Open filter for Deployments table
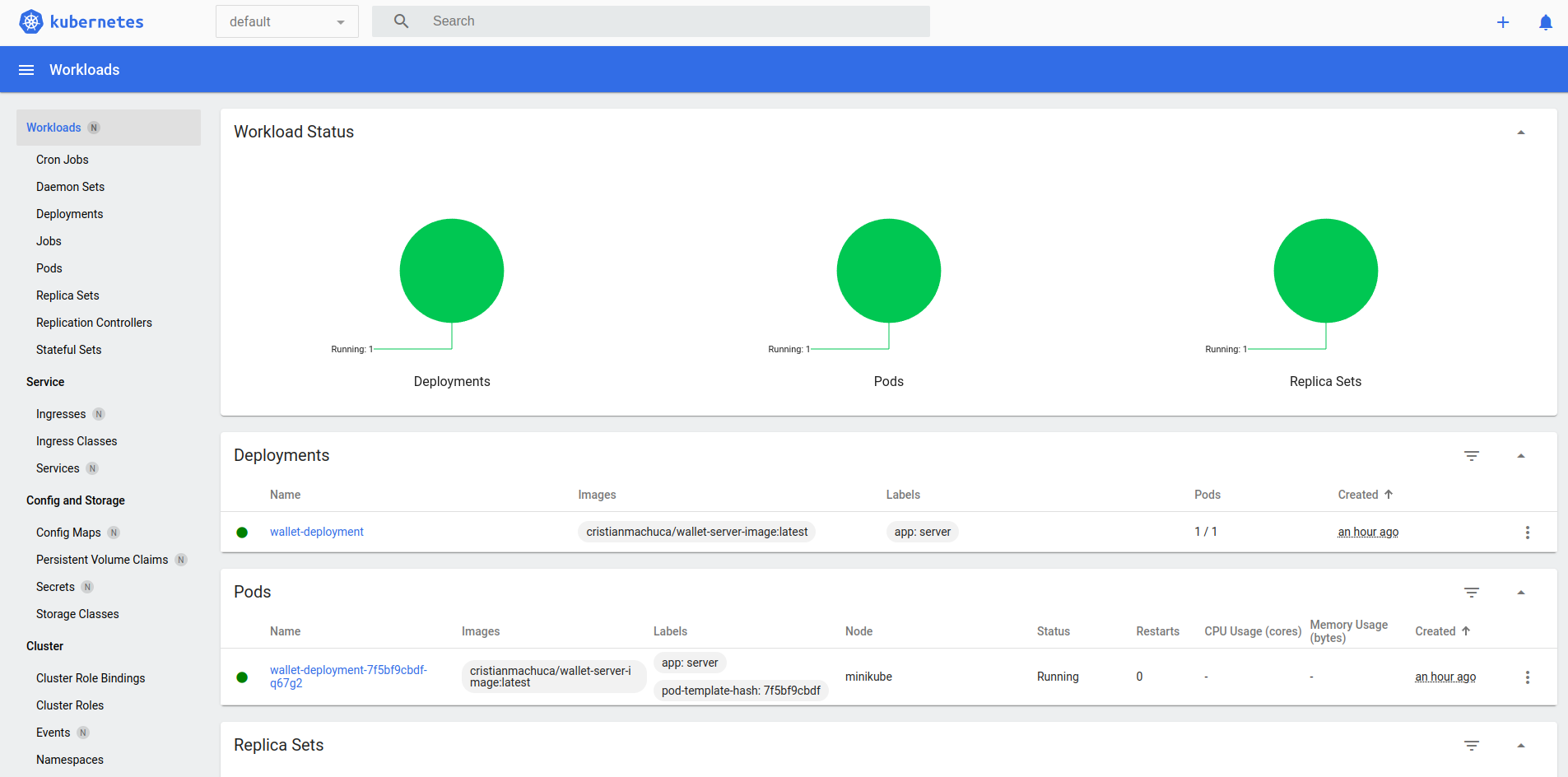 coord(1472,456)
